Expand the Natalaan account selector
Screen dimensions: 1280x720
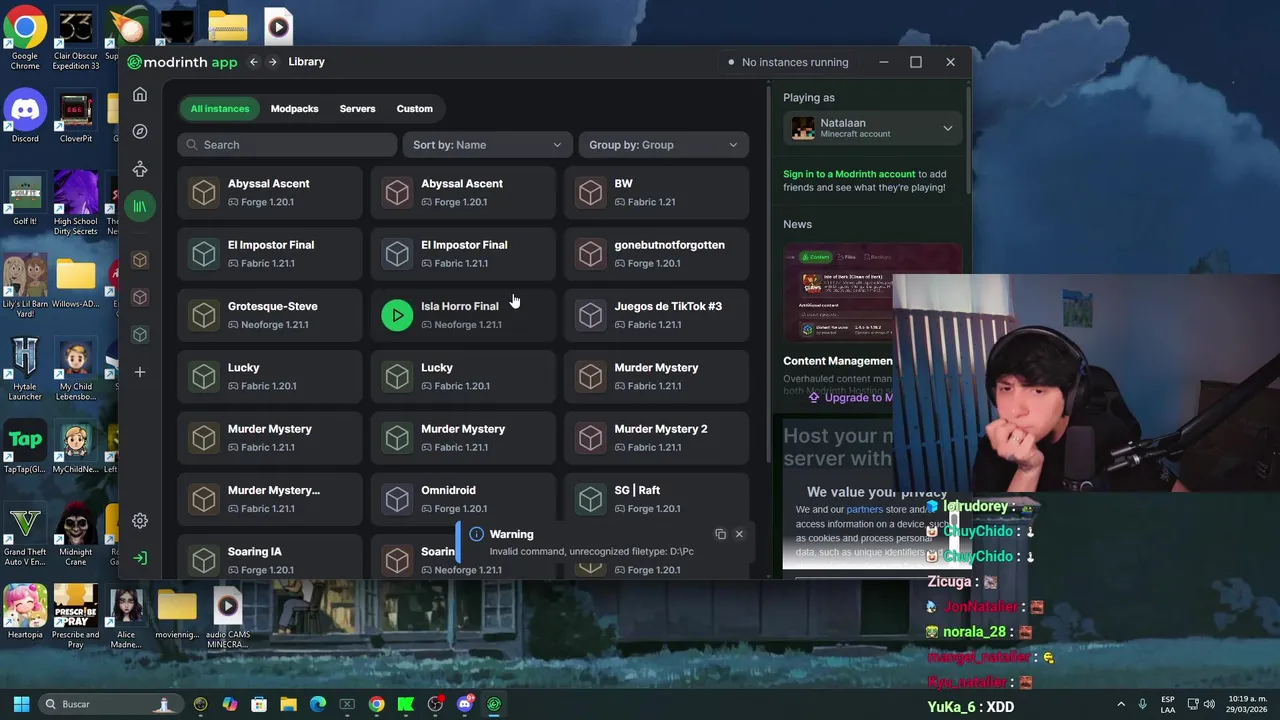click(x=873, y=128)
